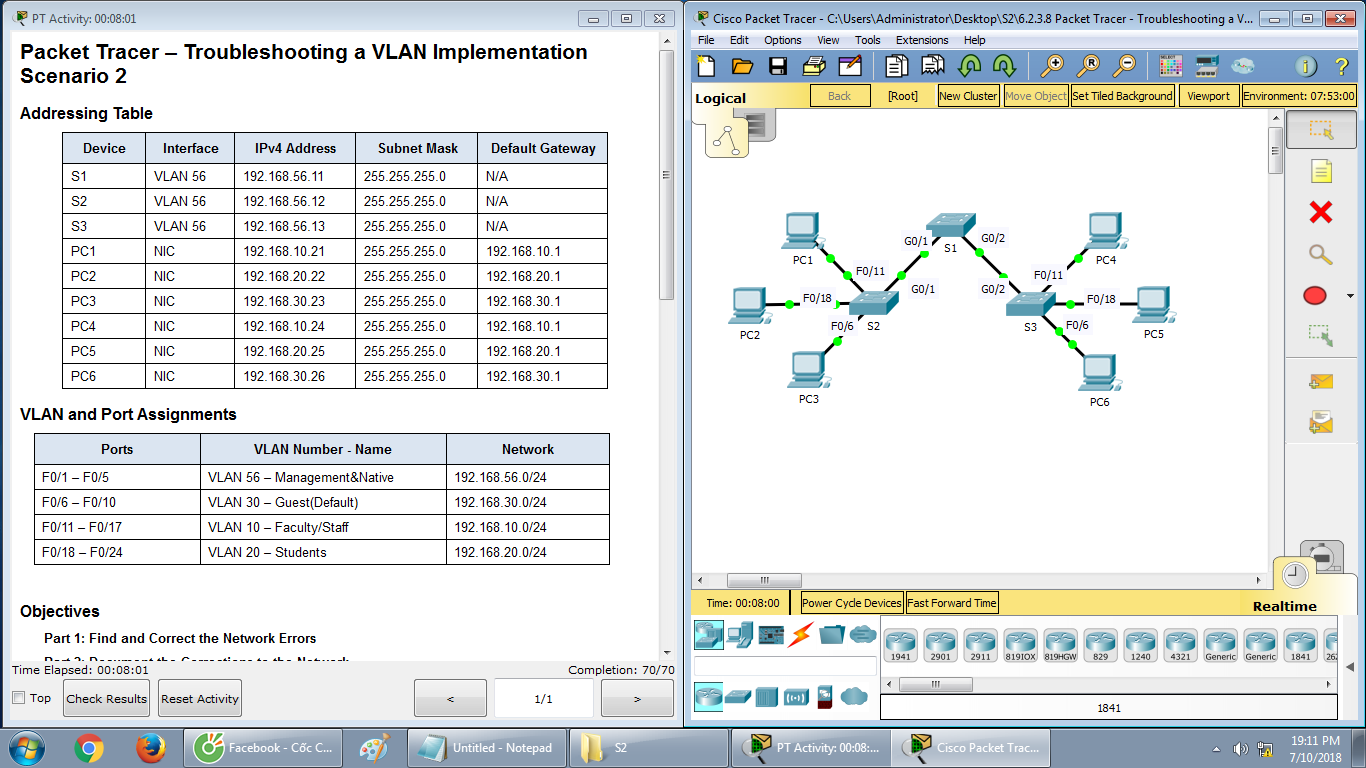Open the Extensions menu
The image size is (1366, 768).
click(x=922, y=40)
